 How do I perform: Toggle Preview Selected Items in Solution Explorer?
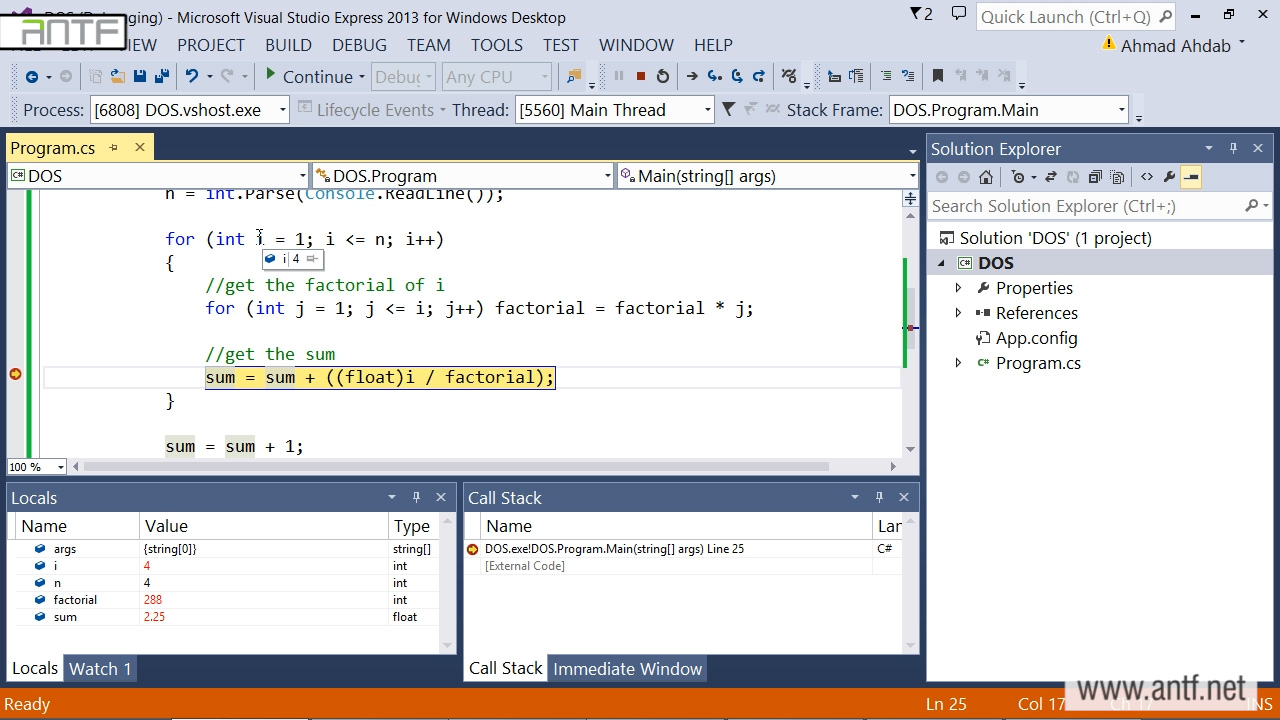[1191, 177]
